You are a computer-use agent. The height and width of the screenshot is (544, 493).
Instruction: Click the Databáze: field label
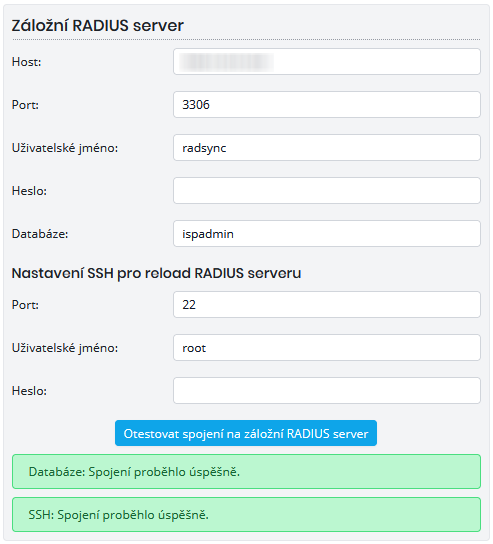click(x=40, y=234)
